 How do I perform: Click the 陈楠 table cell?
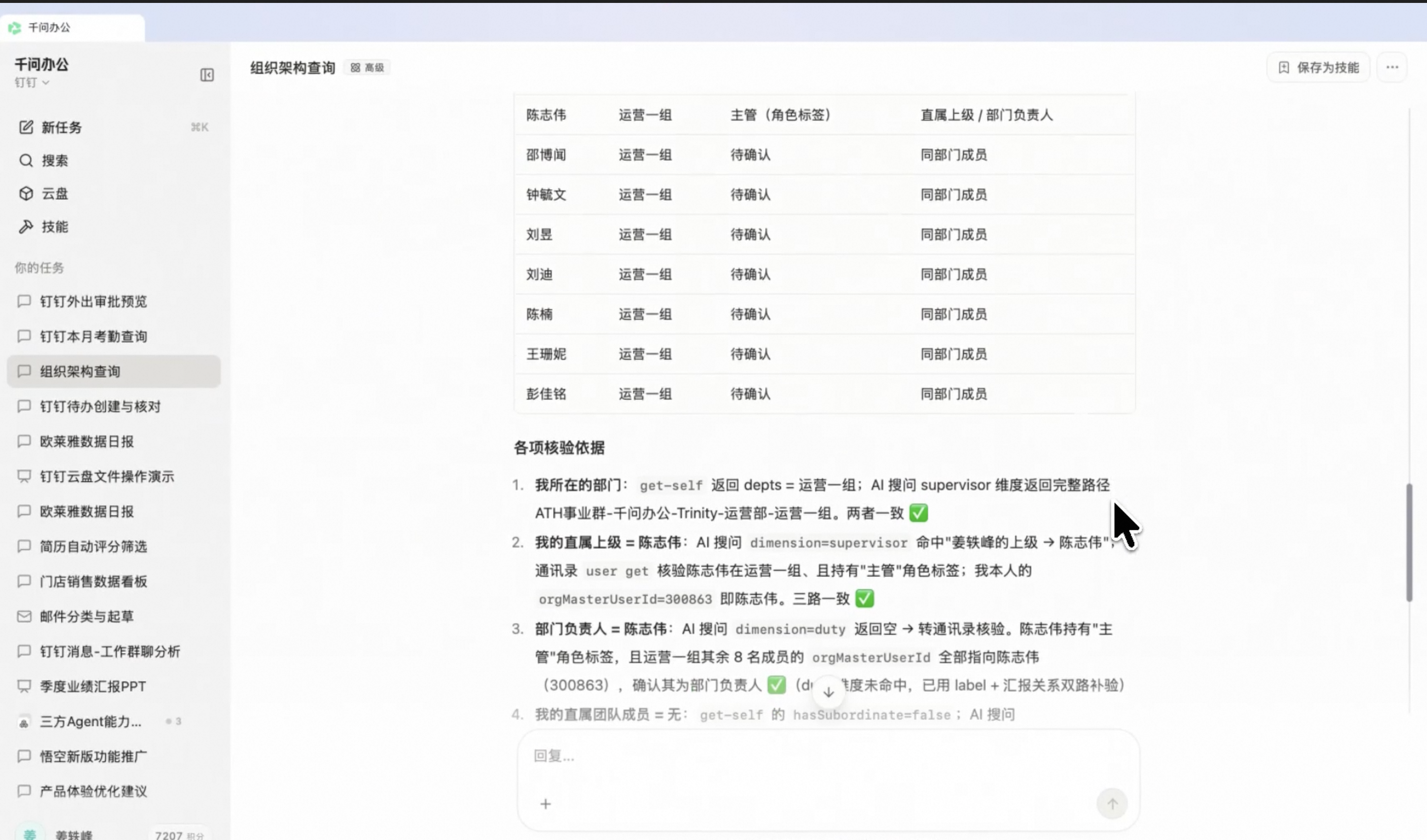539,314
